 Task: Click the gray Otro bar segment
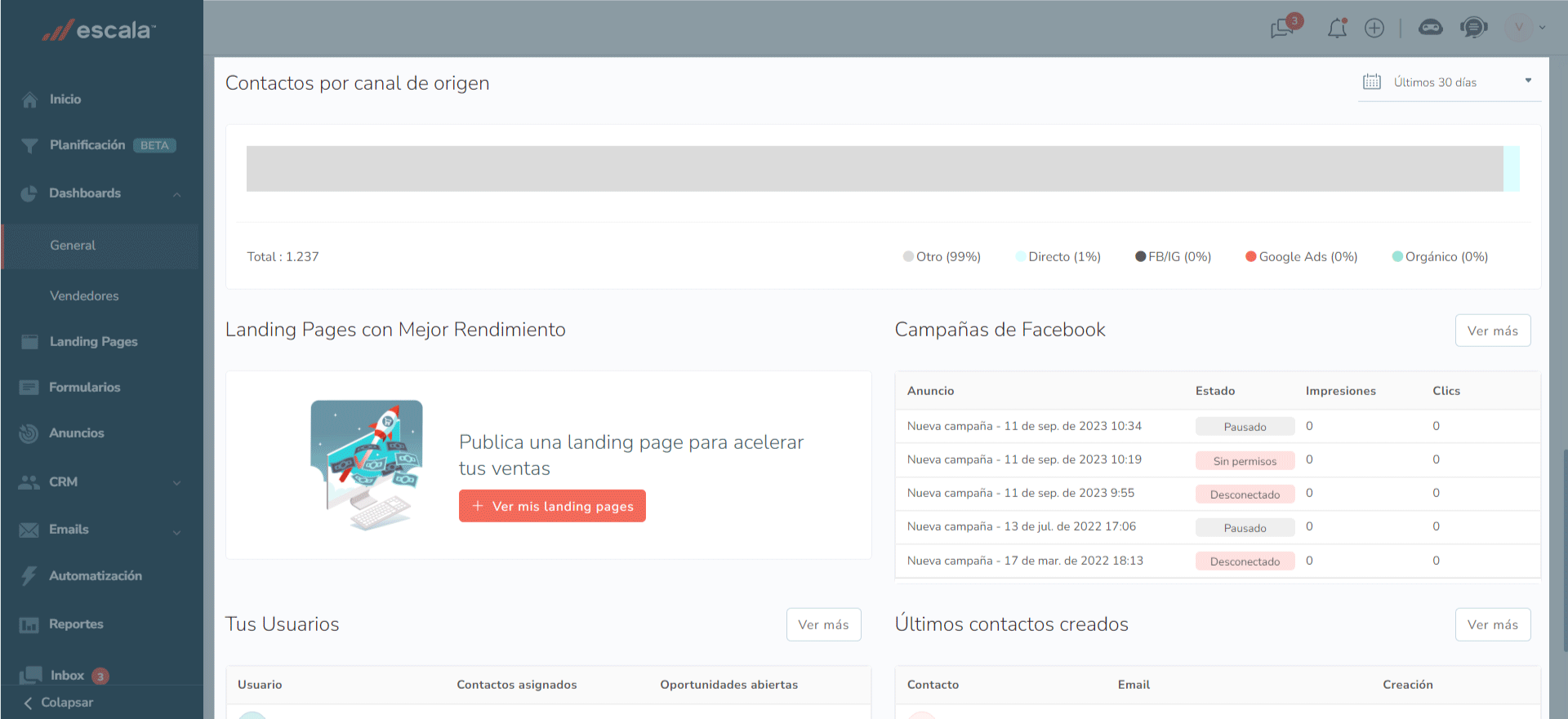875,169
